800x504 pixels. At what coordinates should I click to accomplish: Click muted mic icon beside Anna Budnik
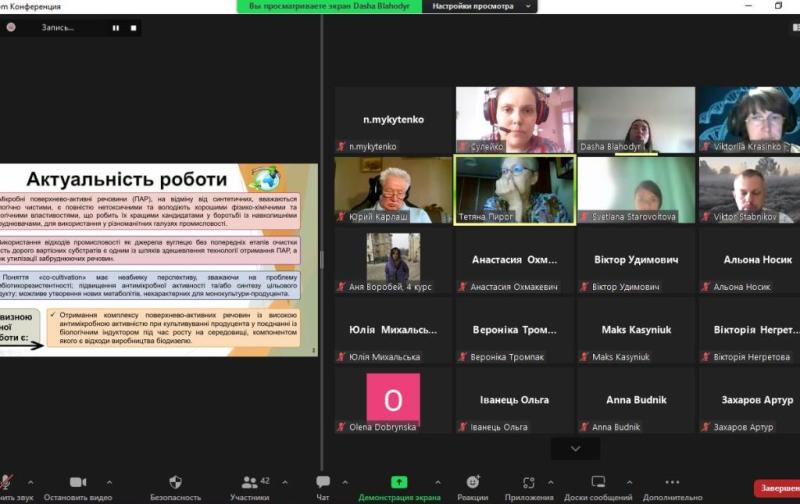584,427
